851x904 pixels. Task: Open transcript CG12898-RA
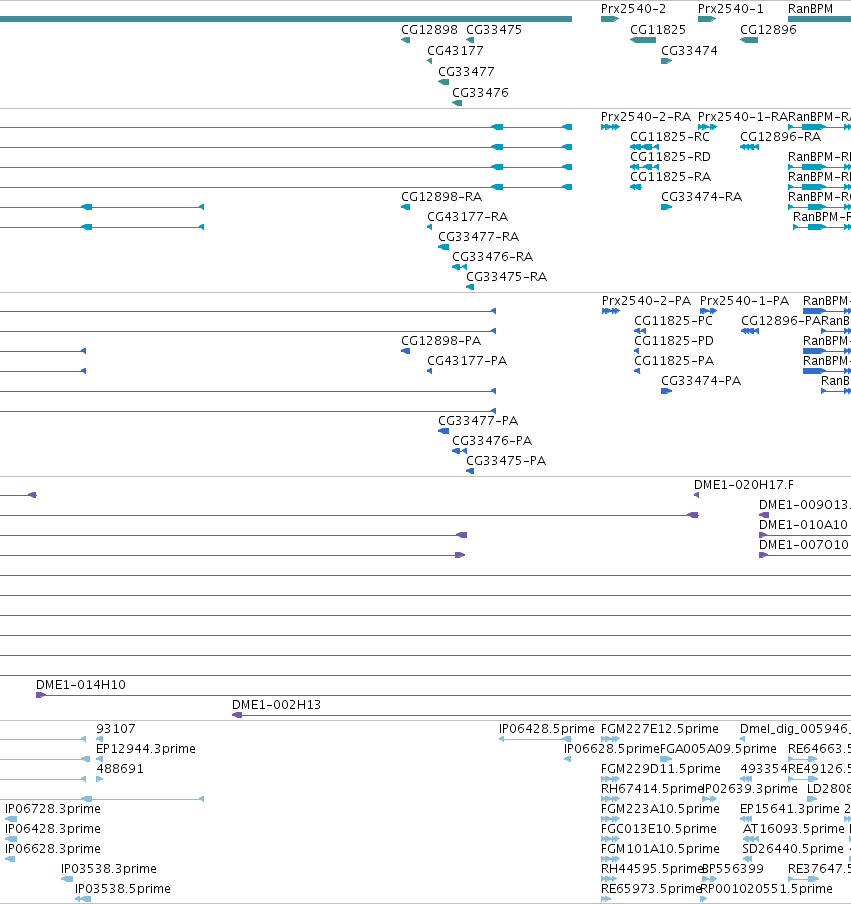pyautogui.click(x=441, y=197)
